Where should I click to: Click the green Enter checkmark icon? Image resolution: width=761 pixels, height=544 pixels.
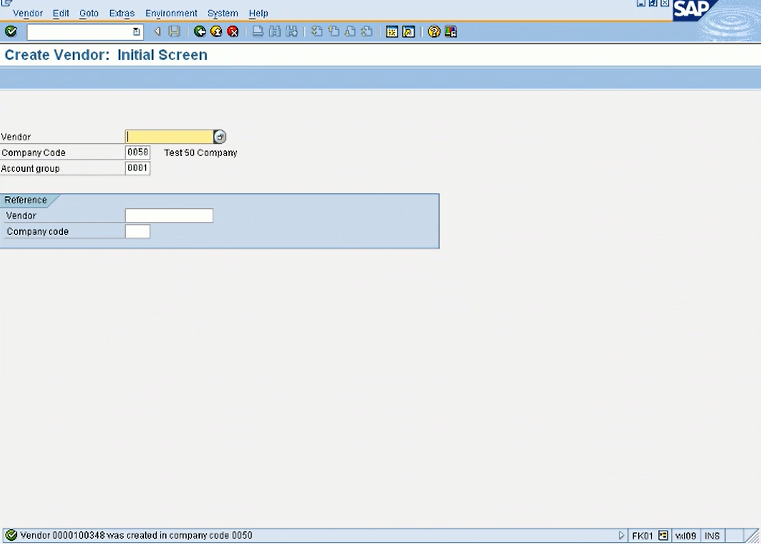11,32
